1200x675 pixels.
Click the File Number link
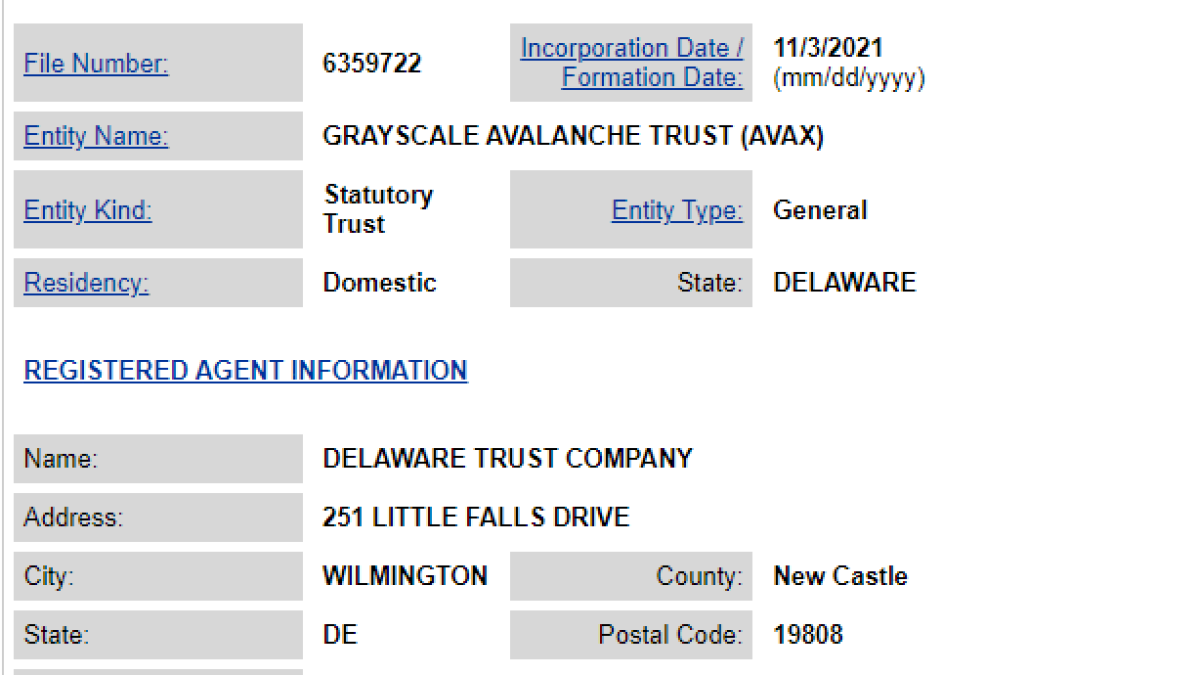click(96, 64)
